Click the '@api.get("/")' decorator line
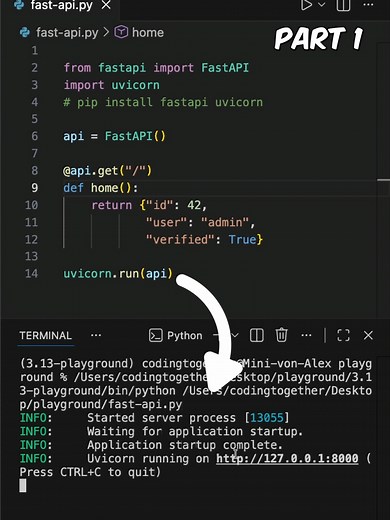390x520 pixels. coord(107,171)
